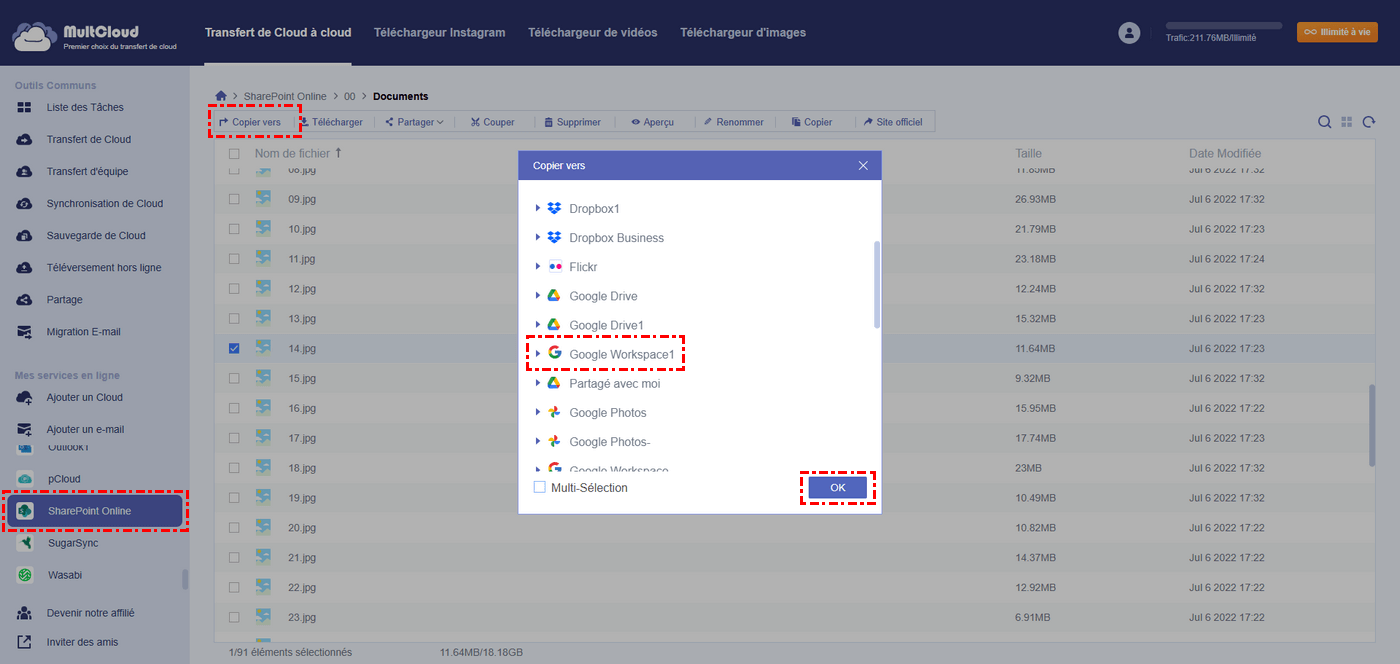Switch to grid view icon
The height and width of the screenshot is (664, 1400).
coord(1346,122)
